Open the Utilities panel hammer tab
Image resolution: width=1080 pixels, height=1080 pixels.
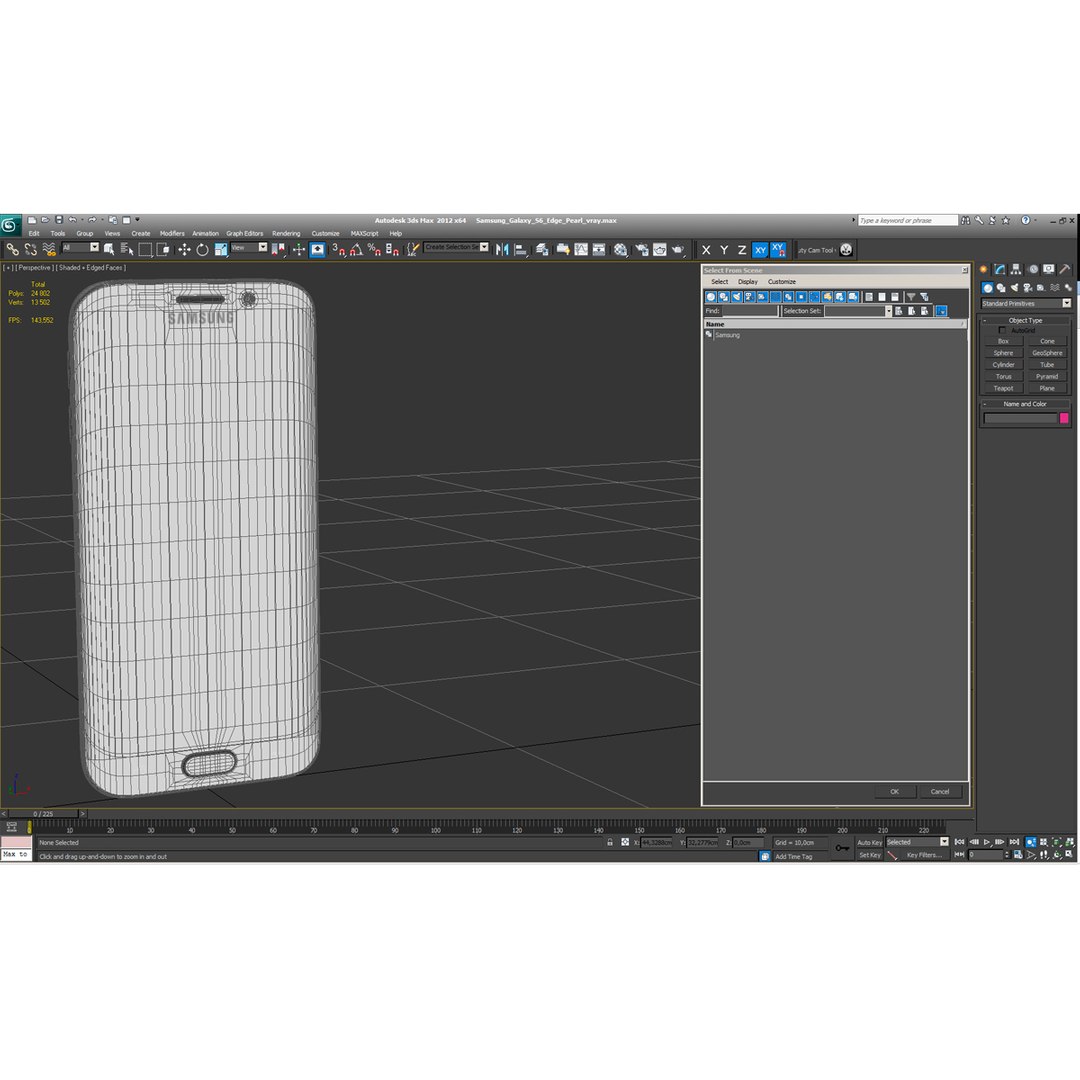[1065, 269]
